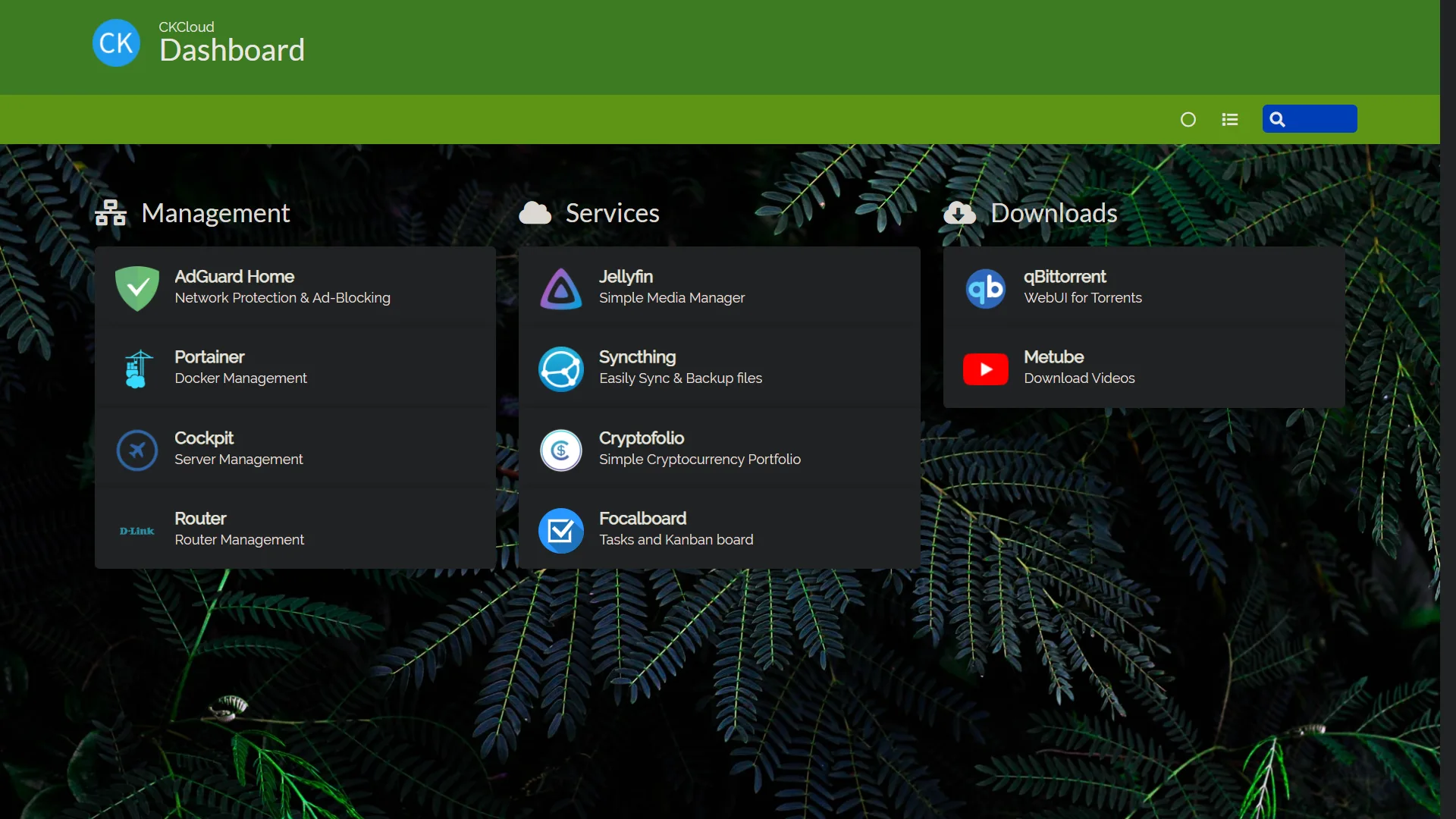The height and width of the screenshot is (819, 1456).
Task: Open Portainer via its crane icon
Action: (137, 369)
